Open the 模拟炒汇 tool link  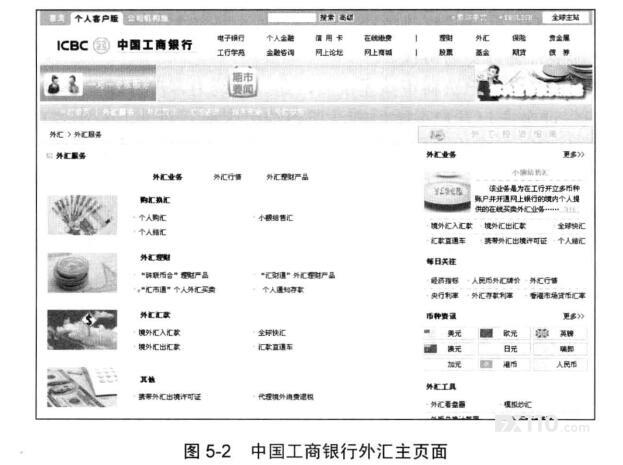coord(517,405)
